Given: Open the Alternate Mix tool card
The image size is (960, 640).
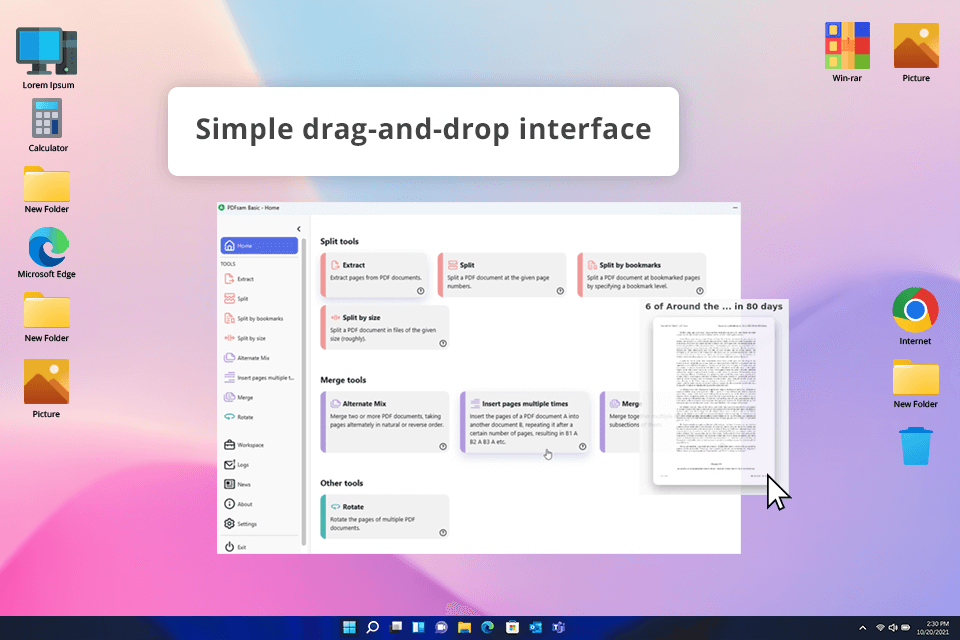Looking at the screenshot, I should click(384, 422).
